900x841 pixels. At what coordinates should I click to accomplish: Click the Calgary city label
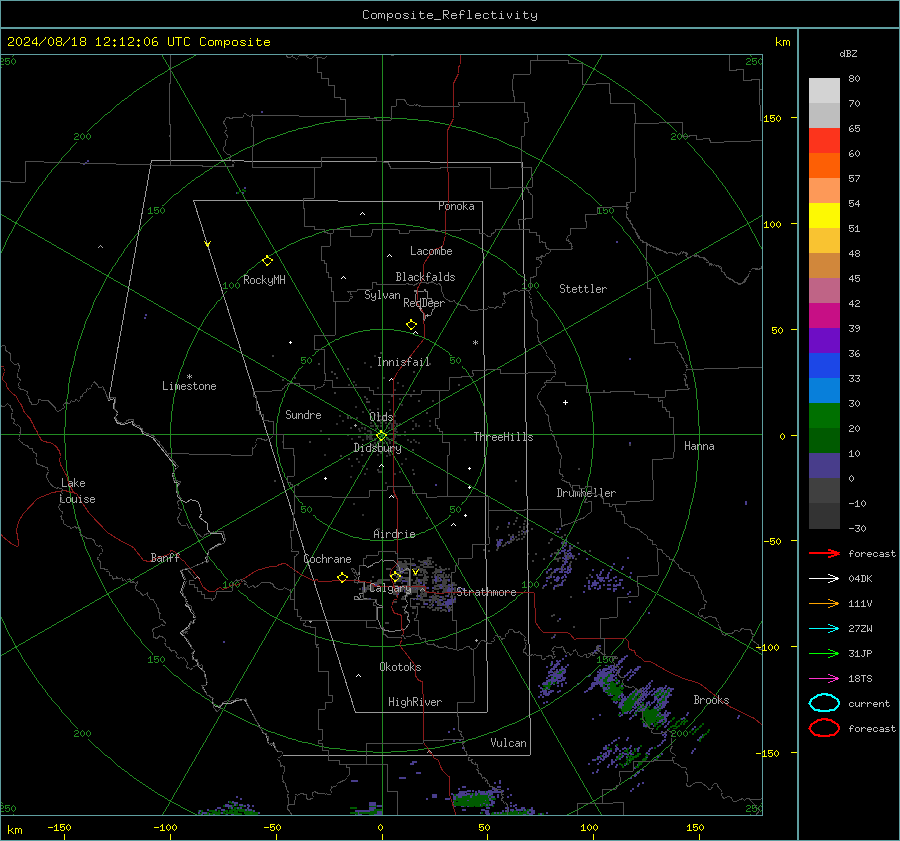point(390,588)
